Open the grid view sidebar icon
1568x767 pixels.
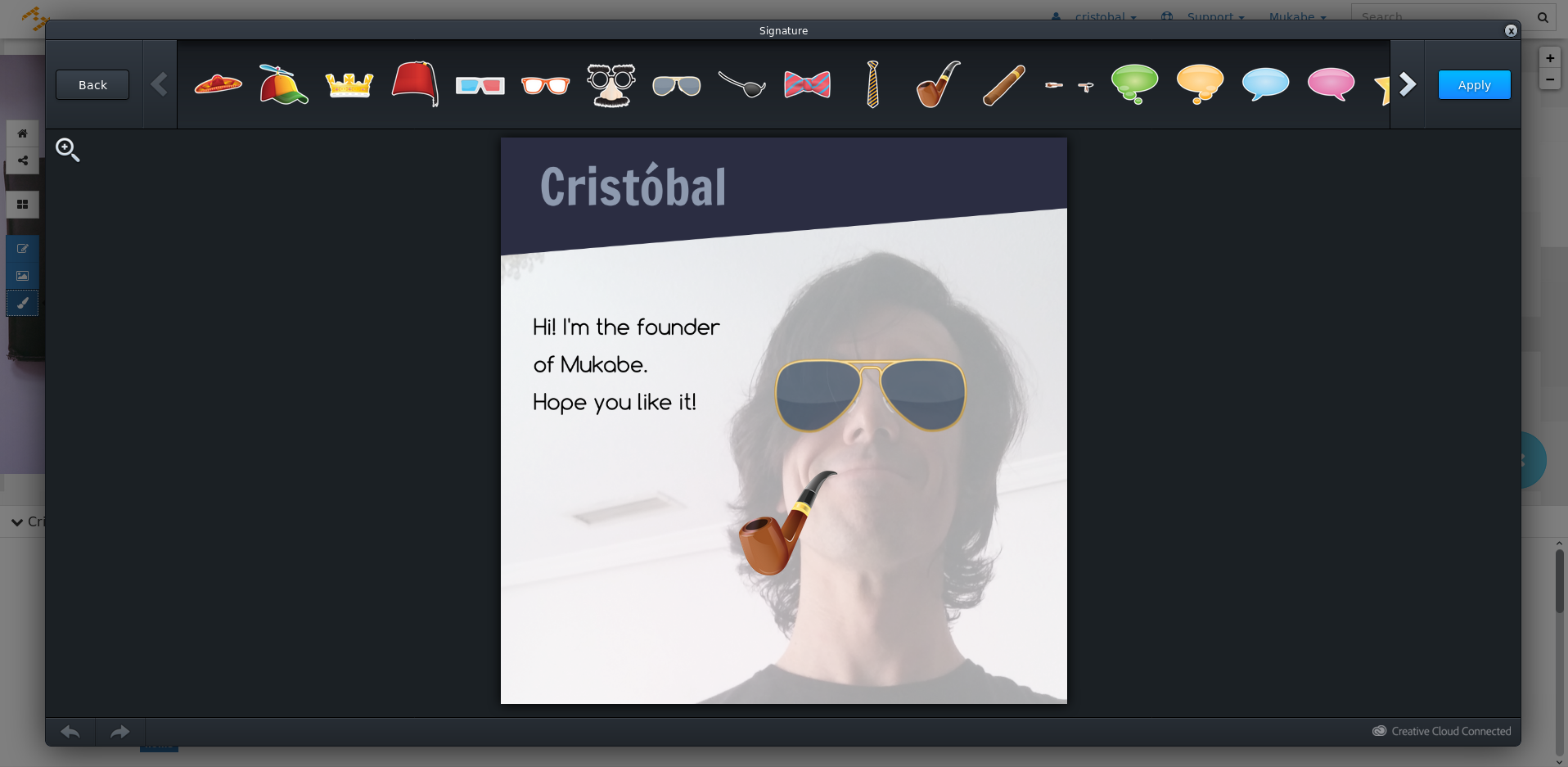point(22,205)
